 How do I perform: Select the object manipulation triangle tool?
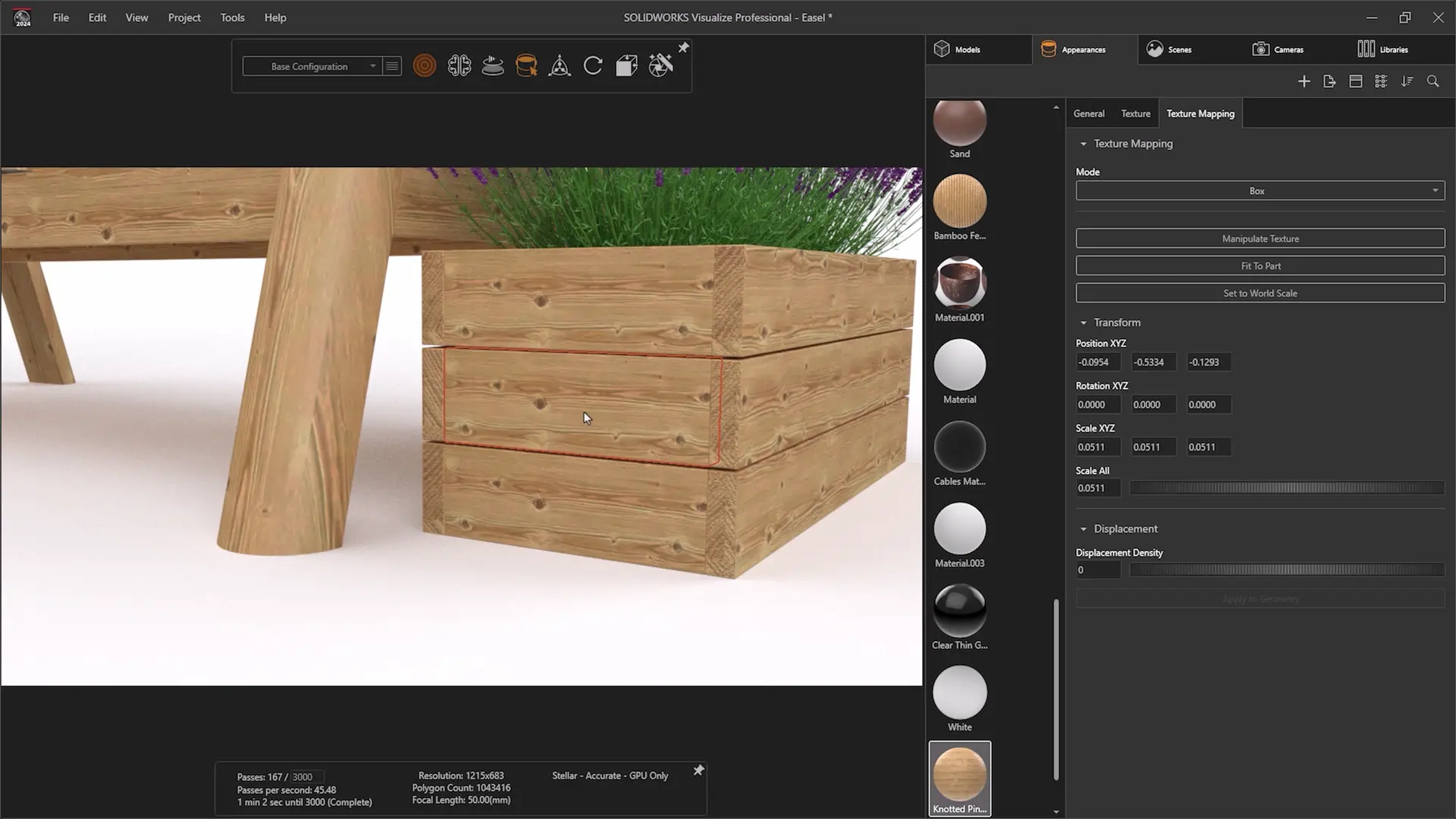pos(560,66)
